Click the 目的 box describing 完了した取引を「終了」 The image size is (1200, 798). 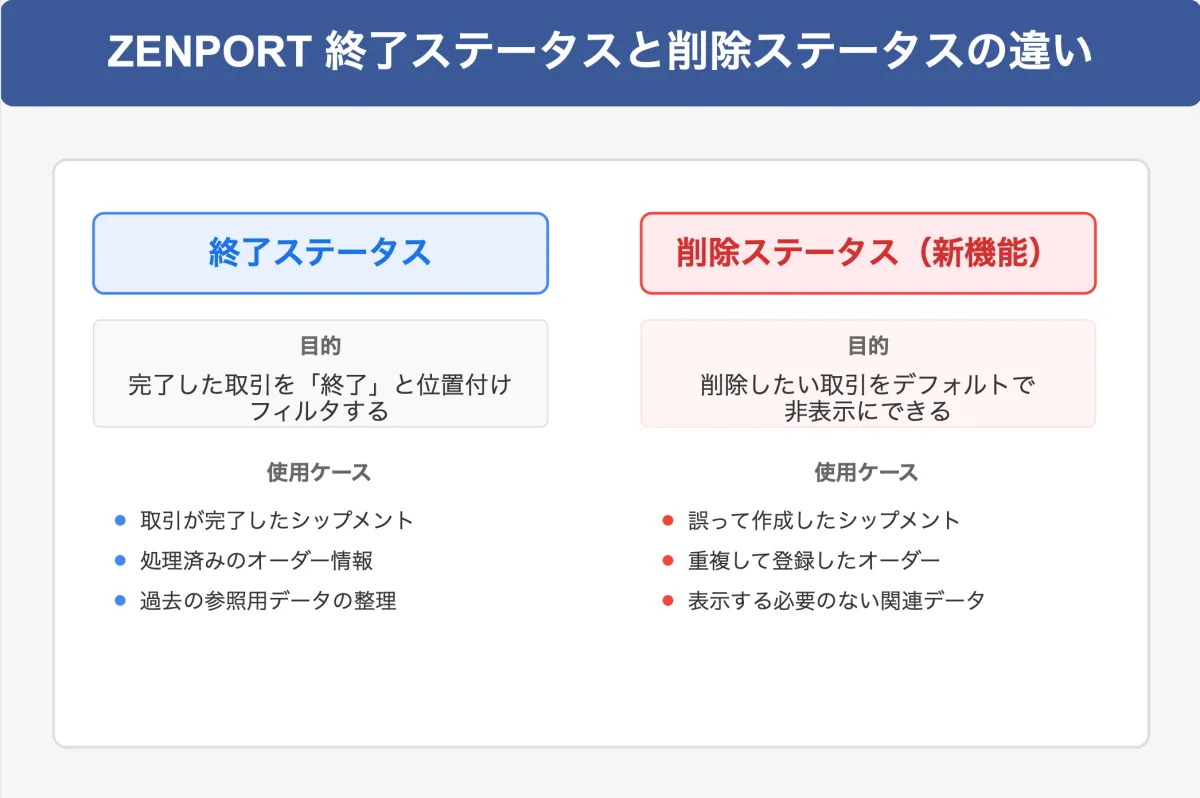(x=320, y=374)
